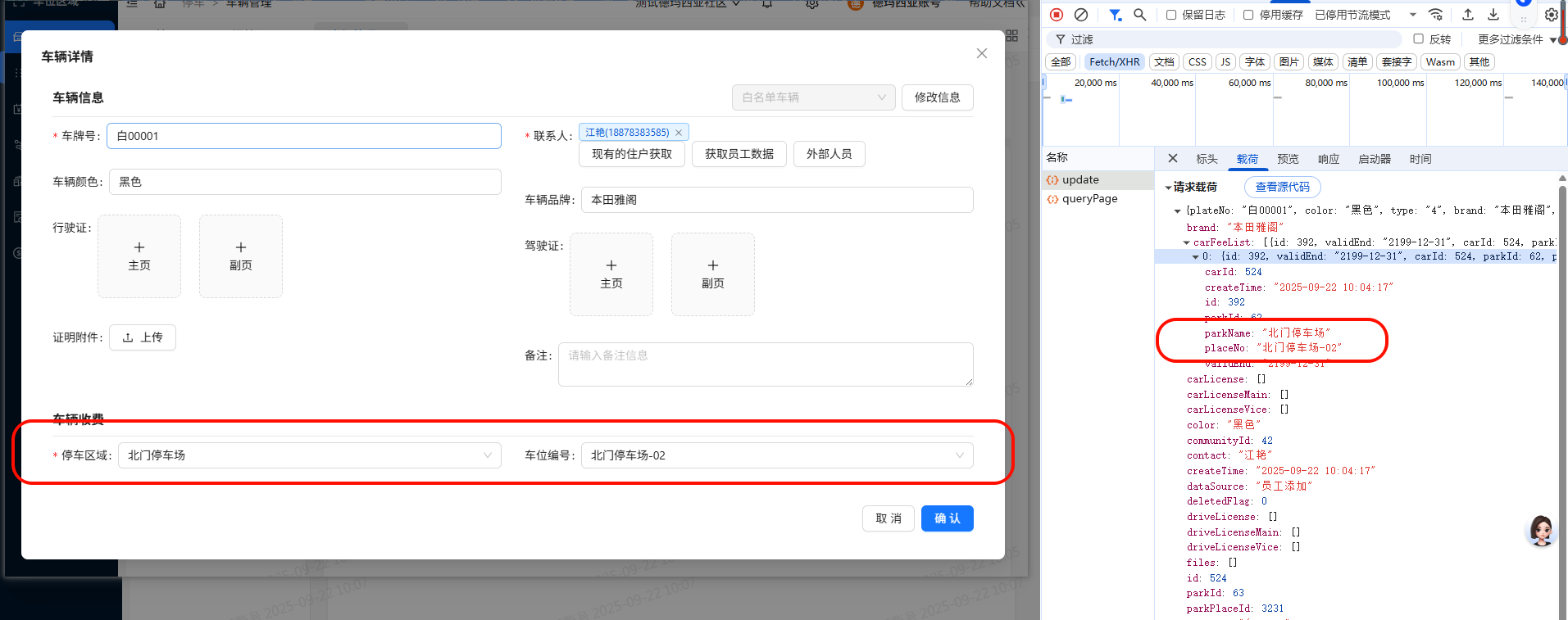Viewport: 1568px width, 620px height.
Task: Tick the 停用缓存 checkbox
Action: click(1248, 15)
